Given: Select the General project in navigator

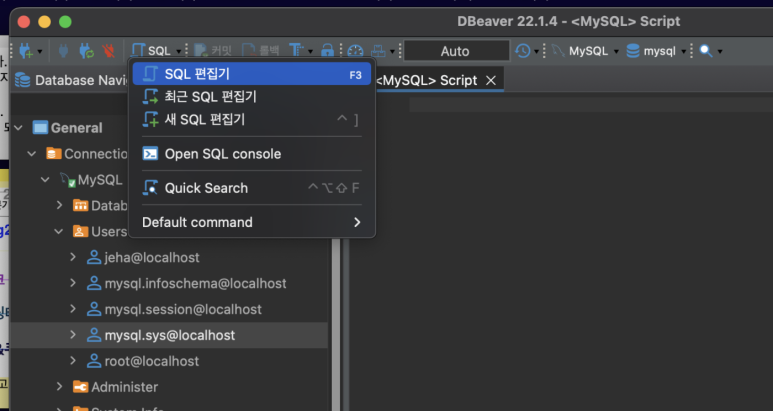Looking at the screenshot, I should tap(76, 128).
